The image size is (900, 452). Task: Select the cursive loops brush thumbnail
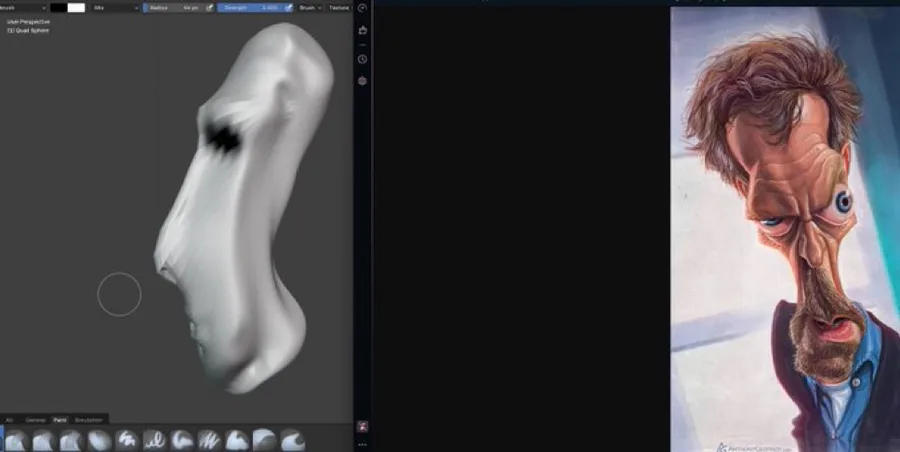tap(154, 441)
